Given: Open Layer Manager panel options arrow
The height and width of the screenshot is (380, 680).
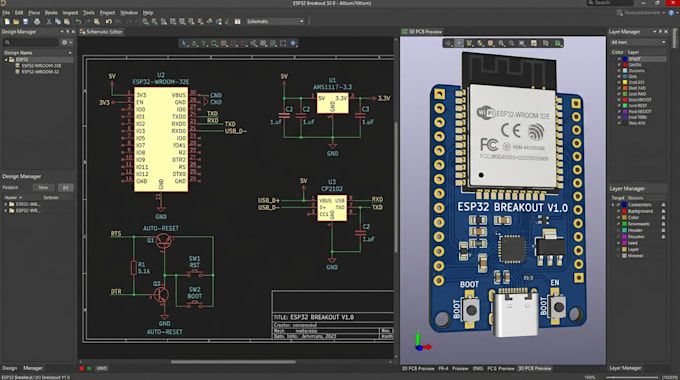Looking at the screenshot, I should 655,32.
